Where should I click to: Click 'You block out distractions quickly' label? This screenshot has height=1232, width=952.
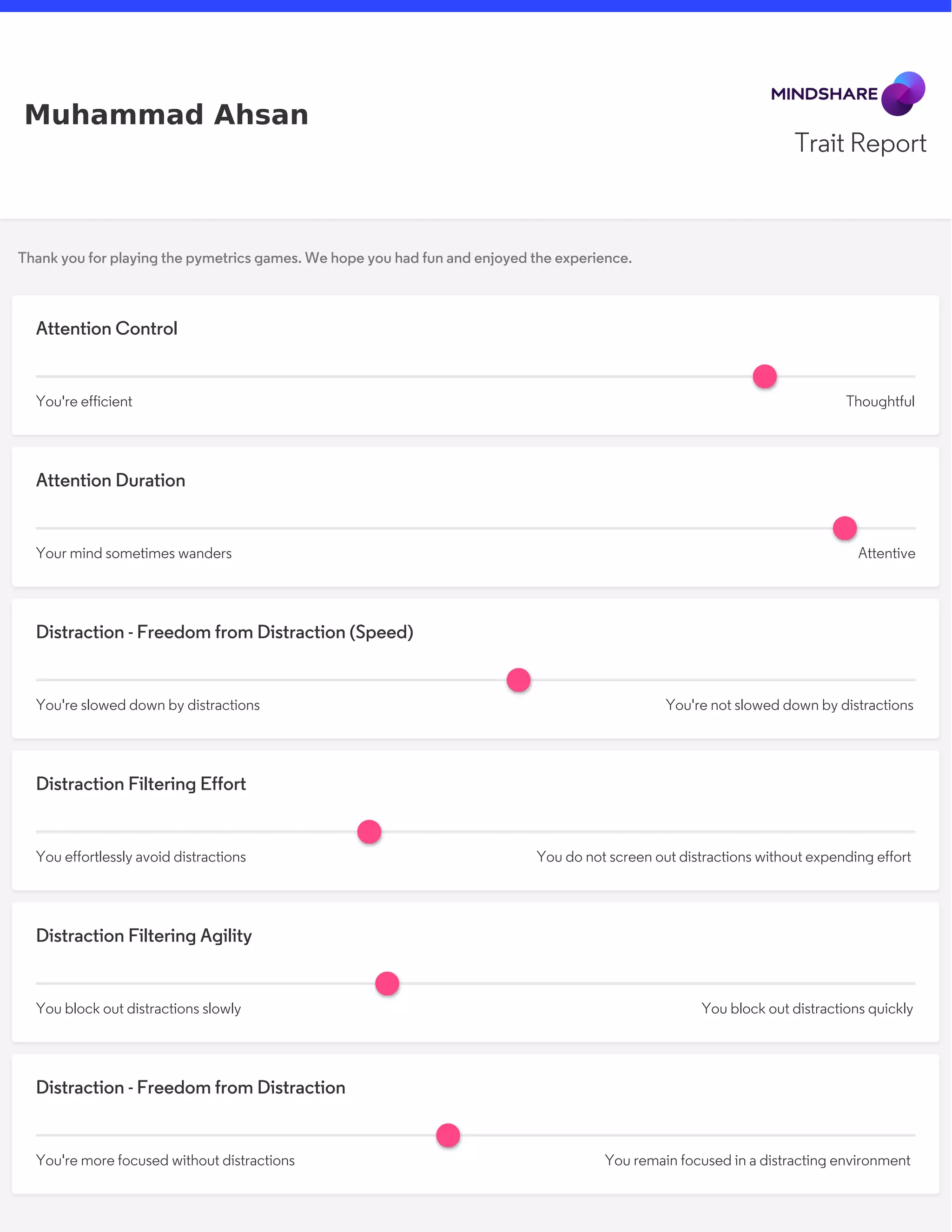[x=807, y=1008]
